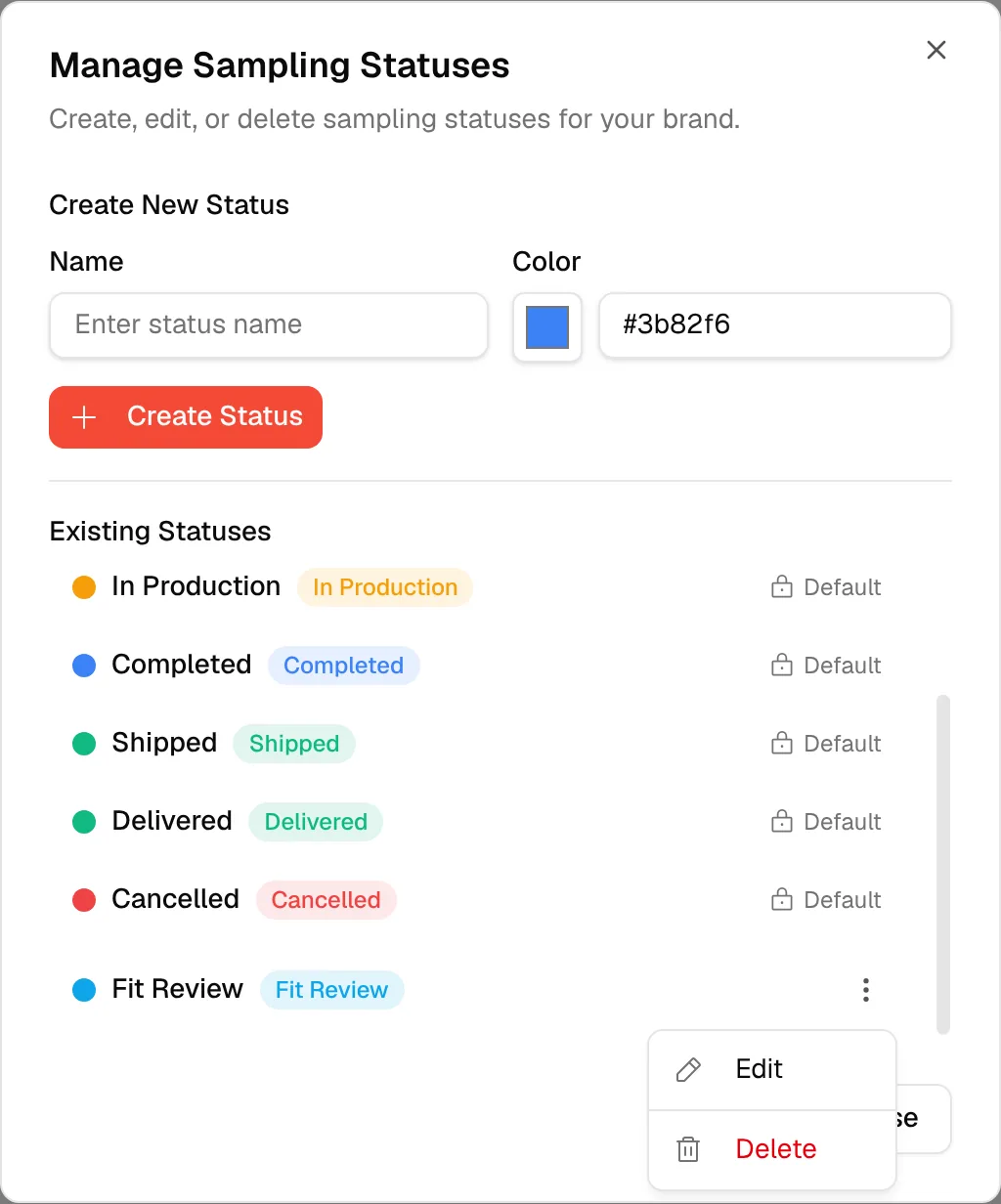Click the lock icon for Delivered
This screenshot has height=1204, width=1001.
pos(782,822)
